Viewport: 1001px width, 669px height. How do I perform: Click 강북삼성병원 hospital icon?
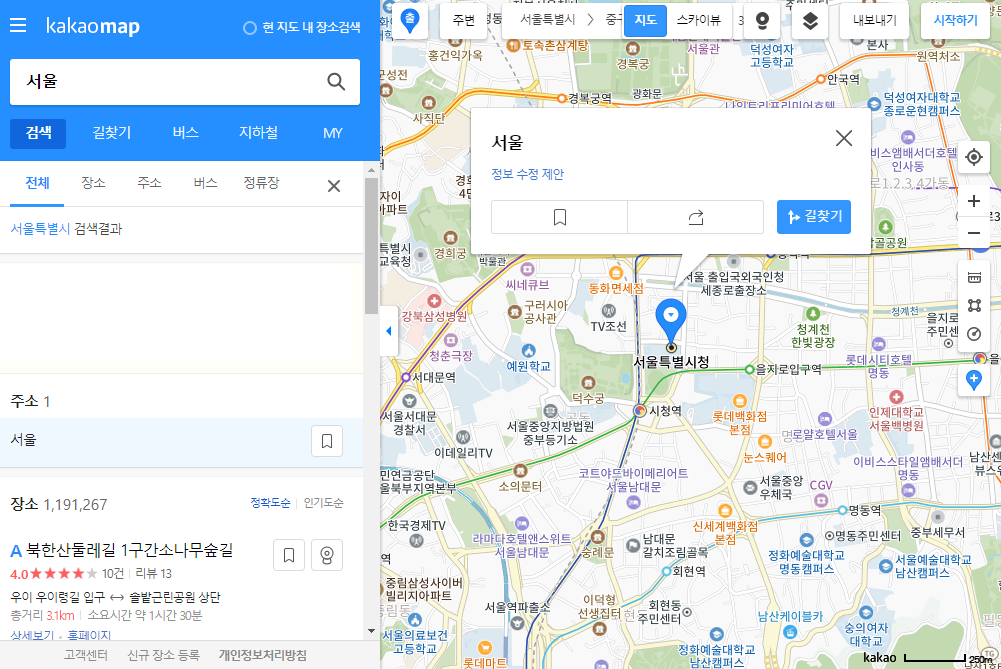click(434, 301)
